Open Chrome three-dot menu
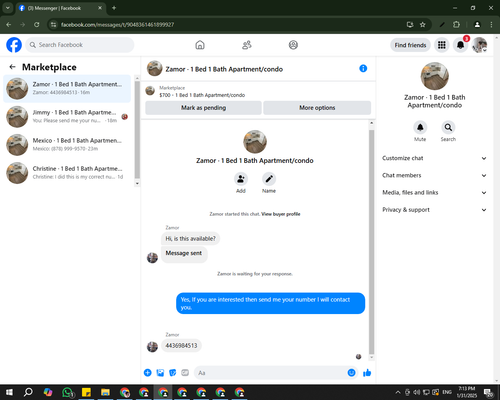Viewport: 500px width, 400px height. 491,25
